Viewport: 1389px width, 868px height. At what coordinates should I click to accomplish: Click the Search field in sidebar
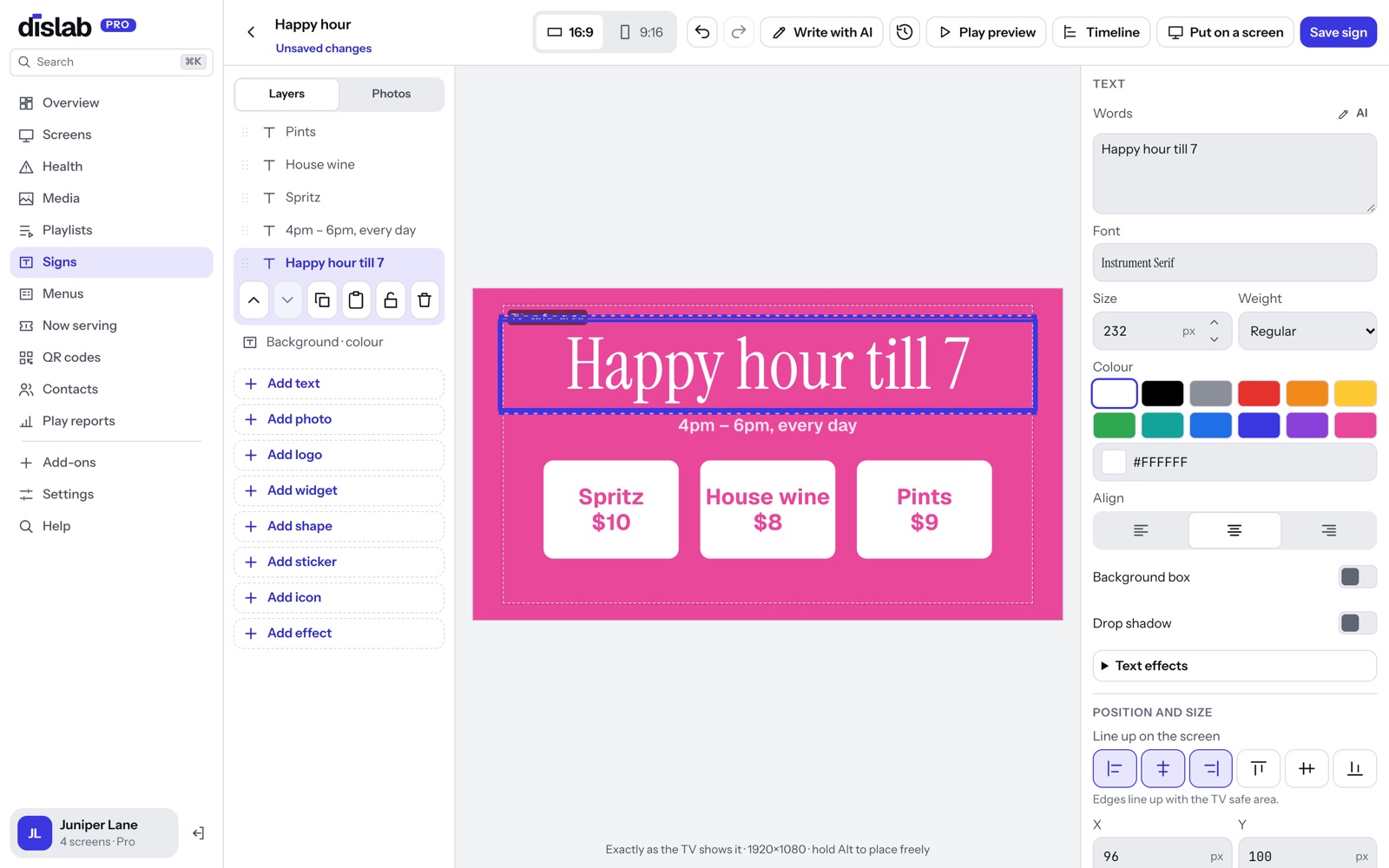click(111, 62)
